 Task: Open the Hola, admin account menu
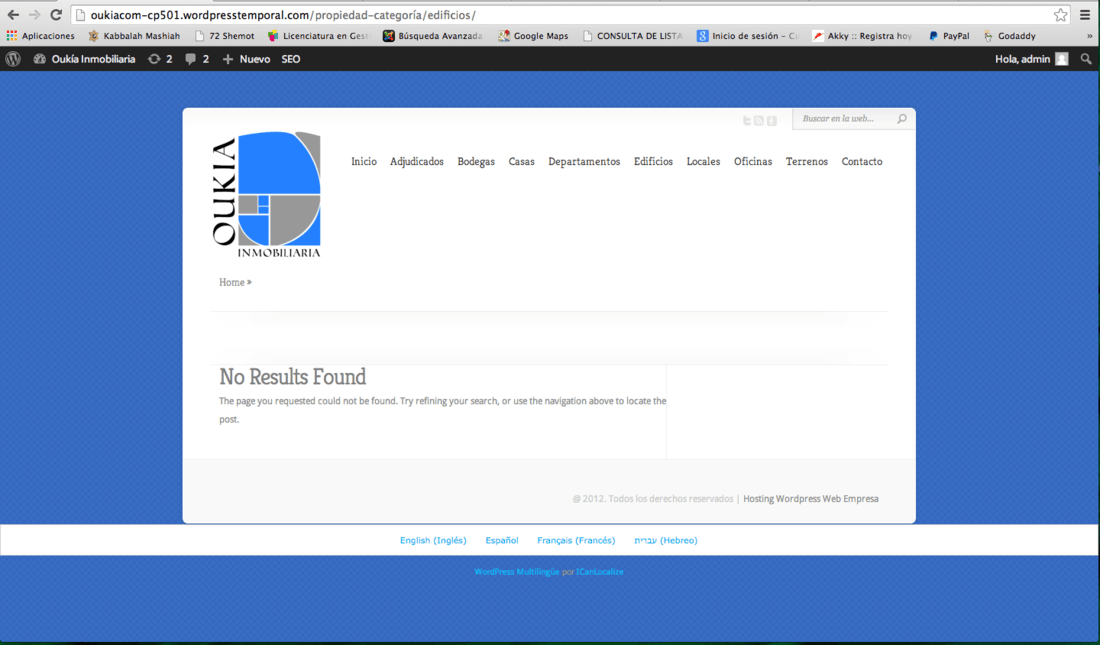(x=1031, y=59)
